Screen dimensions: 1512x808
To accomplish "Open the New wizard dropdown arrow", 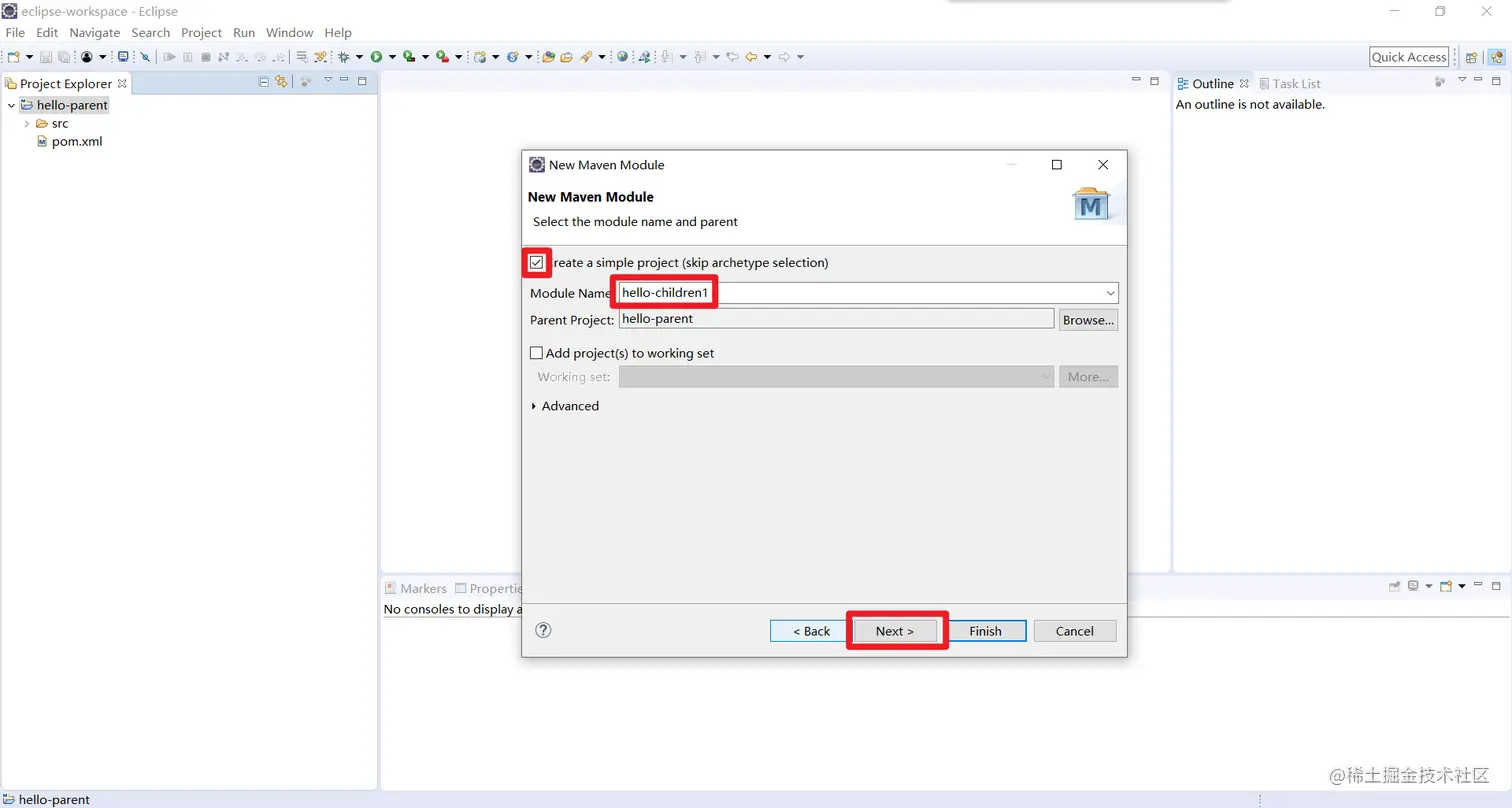I will point(29,57).
